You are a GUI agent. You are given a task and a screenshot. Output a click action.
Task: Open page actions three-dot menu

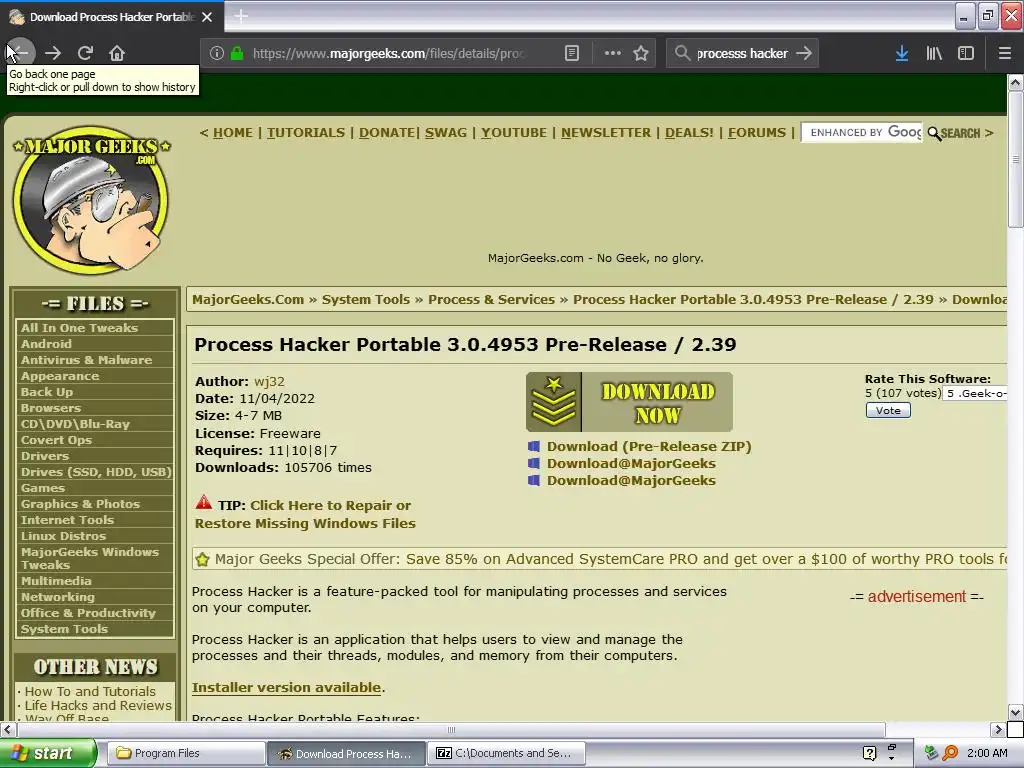(613, 53)
